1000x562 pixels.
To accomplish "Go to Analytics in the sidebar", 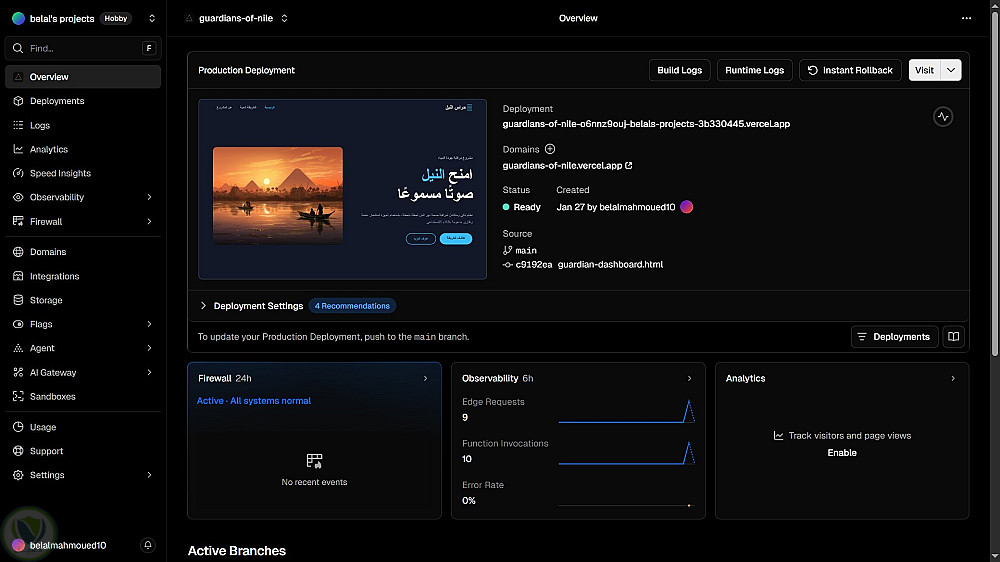I will click(x=83, y=149).
